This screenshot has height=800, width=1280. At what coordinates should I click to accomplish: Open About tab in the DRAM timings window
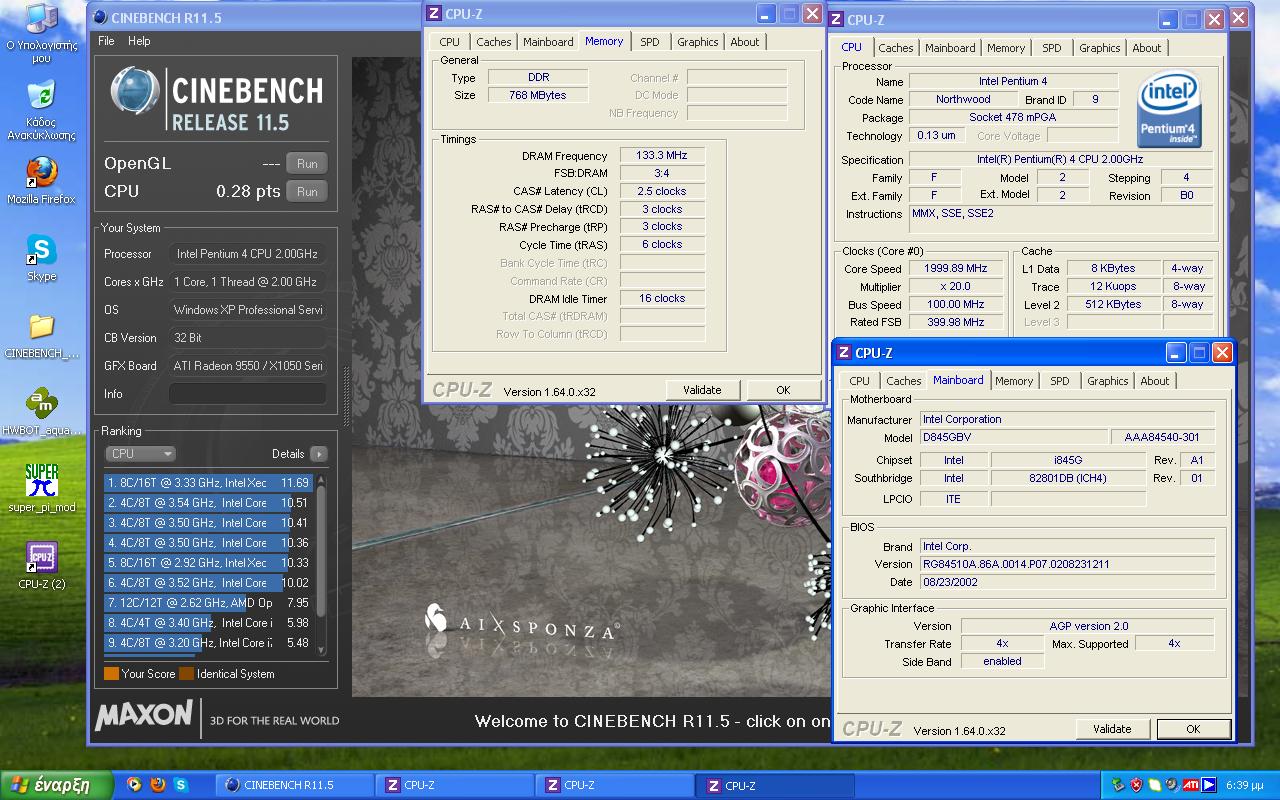pyautogui.click(x=745, y=42)
